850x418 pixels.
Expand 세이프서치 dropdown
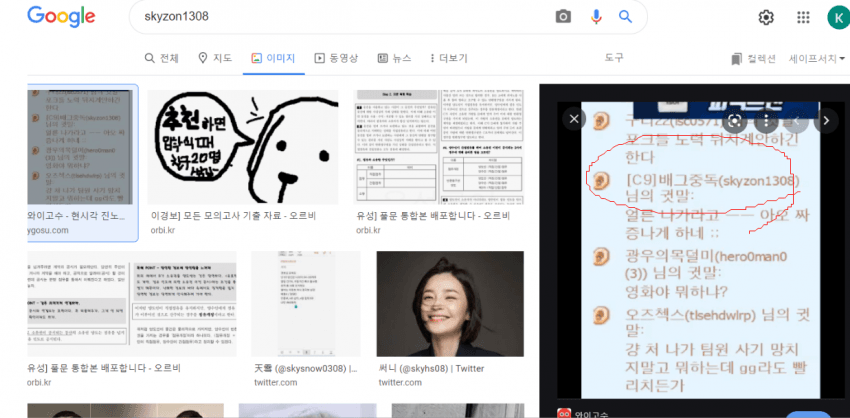point(817,59)
